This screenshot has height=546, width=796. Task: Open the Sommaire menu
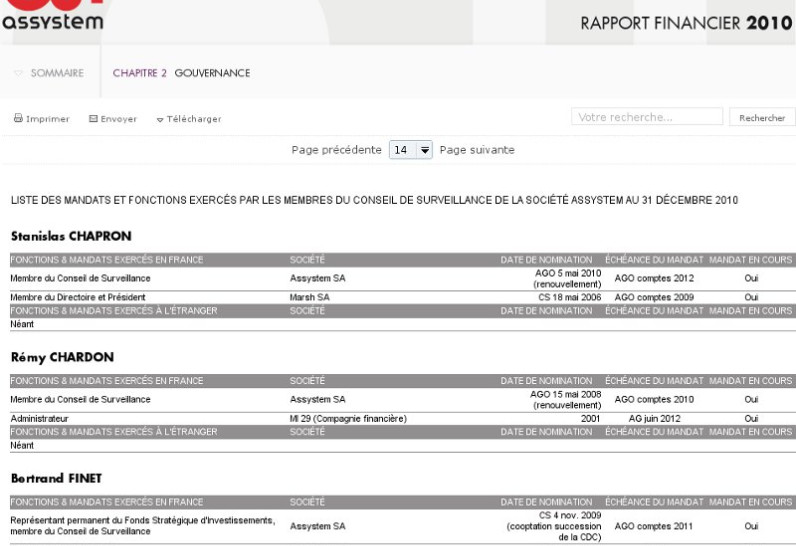tap(57, 73)
